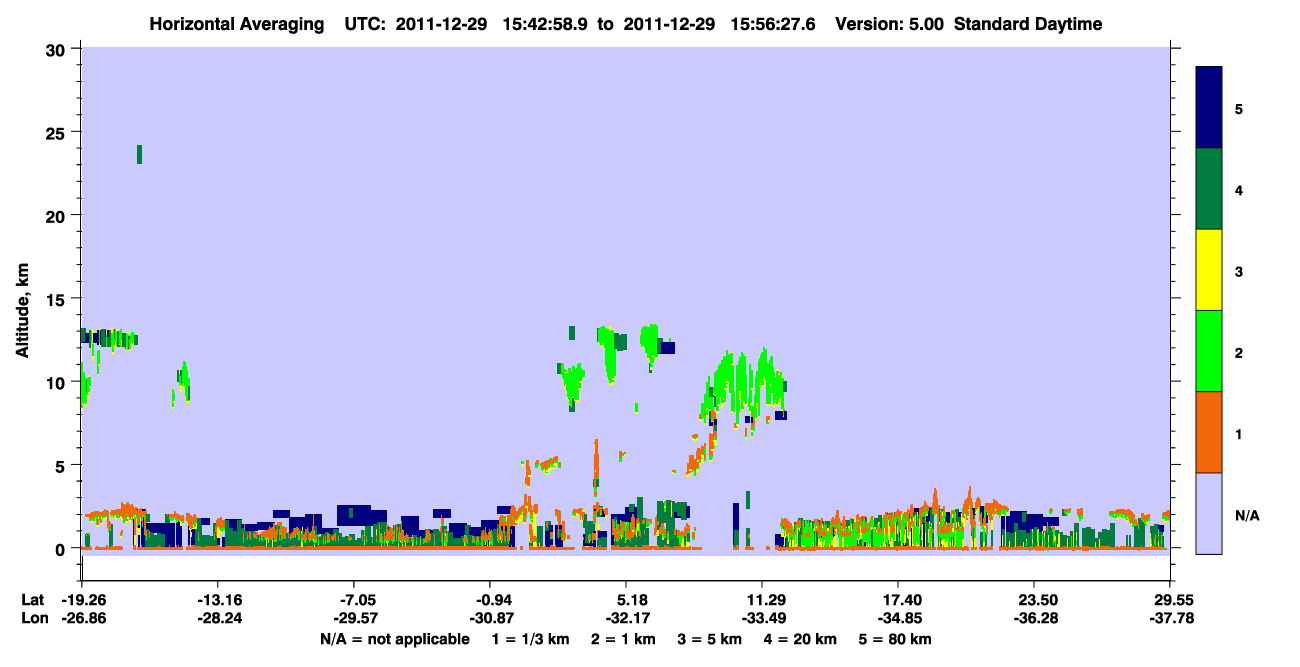Click latitude value -7.05

[354, 600]
